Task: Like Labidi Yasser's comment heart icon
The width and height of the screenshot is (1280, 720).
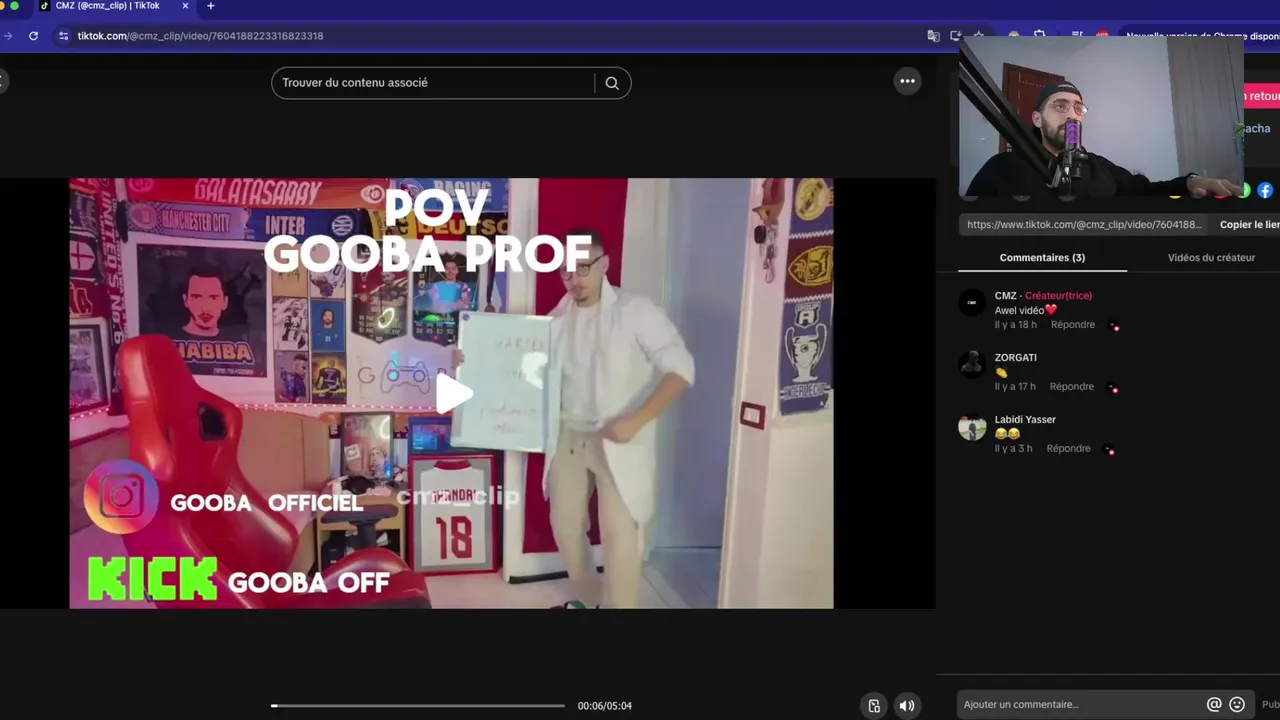Action: click(1109, 450)
